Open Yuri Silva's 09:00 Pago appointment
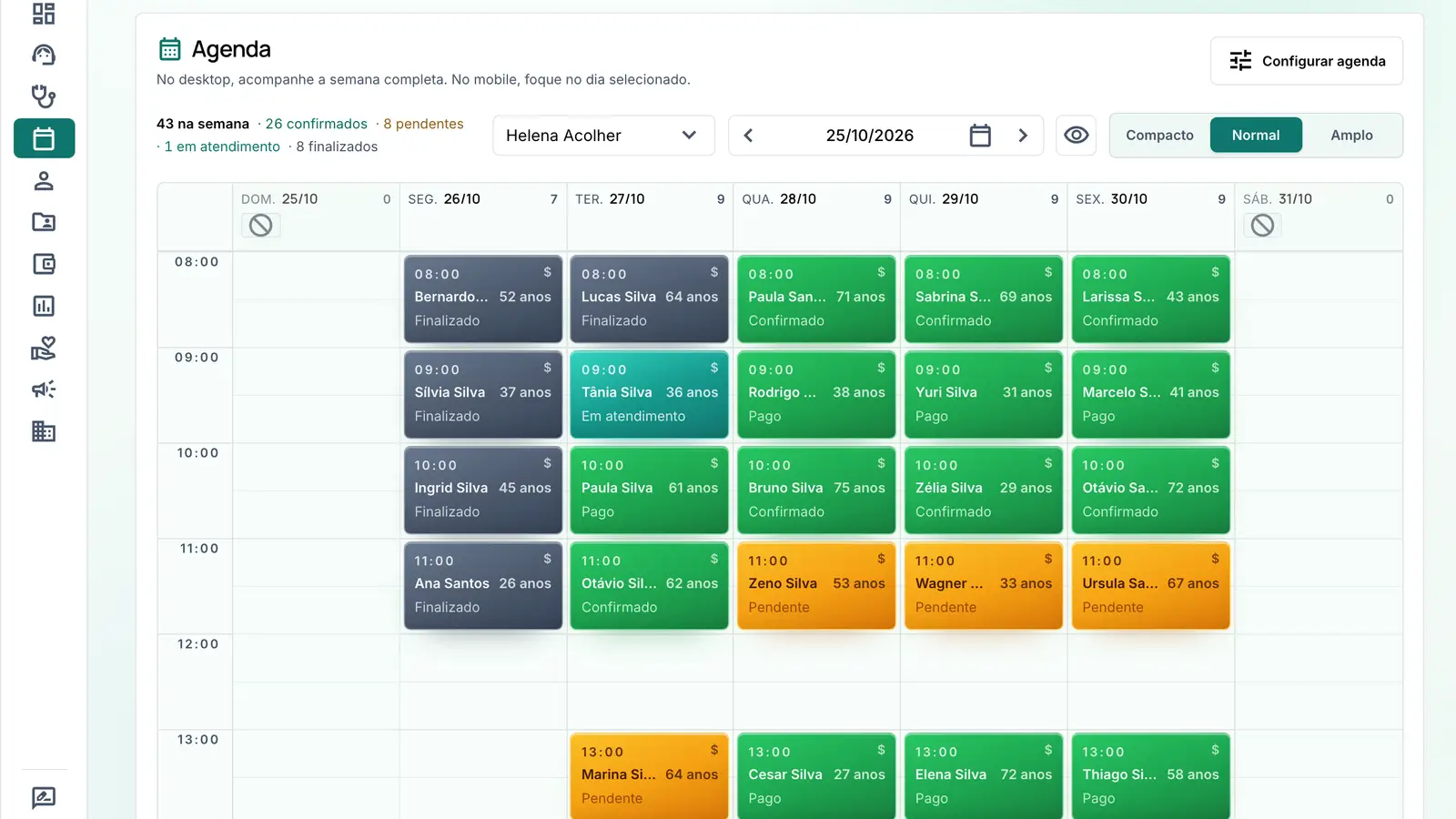 point(984,395)
